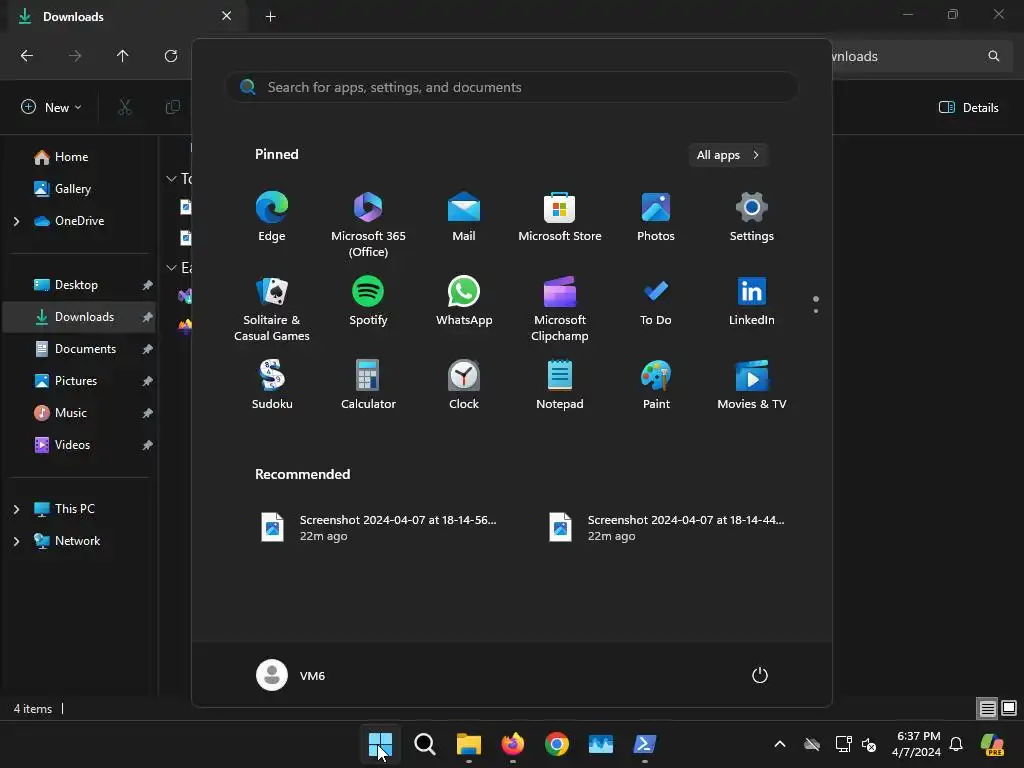Expand the Network node
1024x768 pixels.
[16, 541]
